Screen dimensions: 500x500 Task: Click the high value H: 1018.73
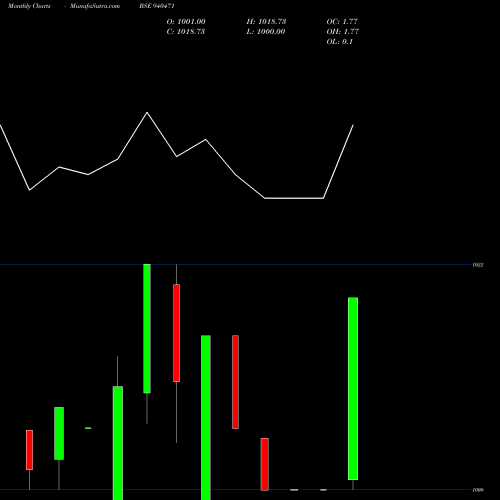266,22
